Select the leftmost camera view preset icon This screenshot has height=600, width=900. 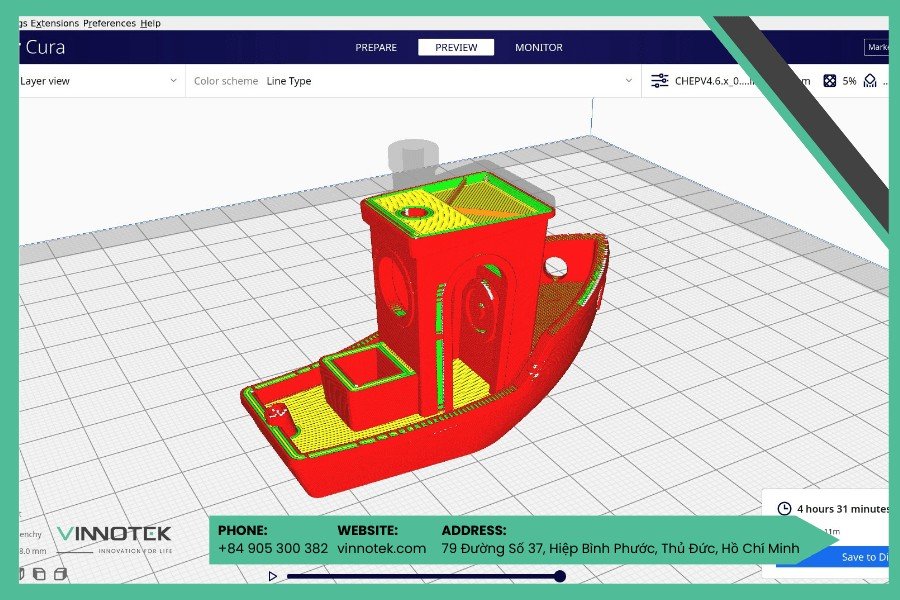click(x=21, y=573)
